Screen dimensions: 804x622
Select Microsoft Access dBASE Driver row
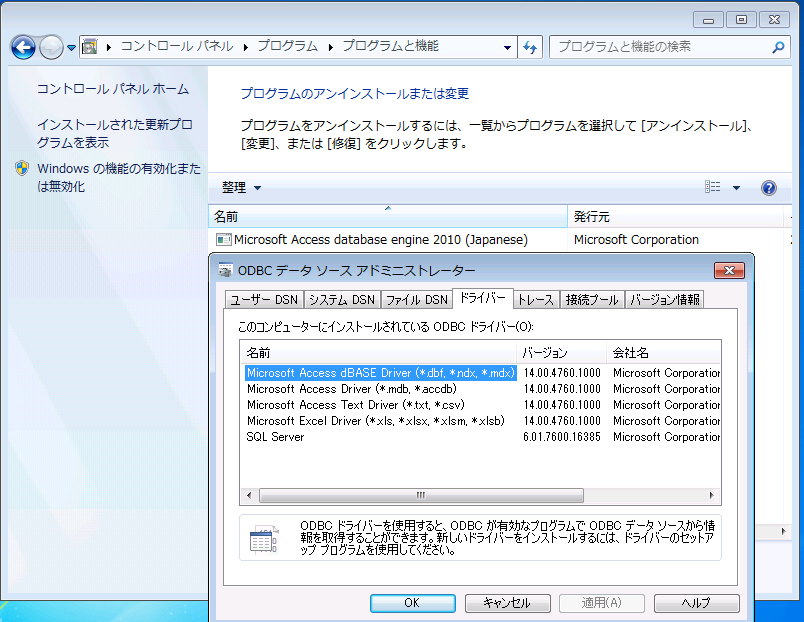point(380,373)
